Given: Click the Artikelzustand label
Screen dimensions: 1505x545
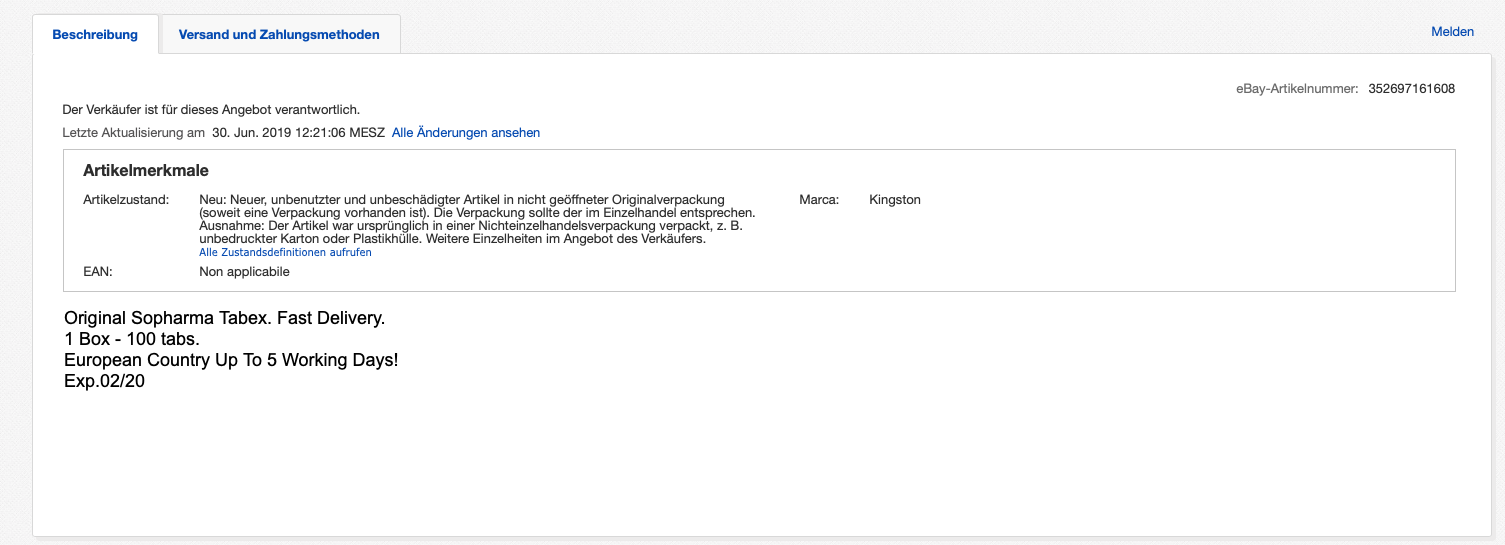Looking at the screenshot, I should (126, 200).
